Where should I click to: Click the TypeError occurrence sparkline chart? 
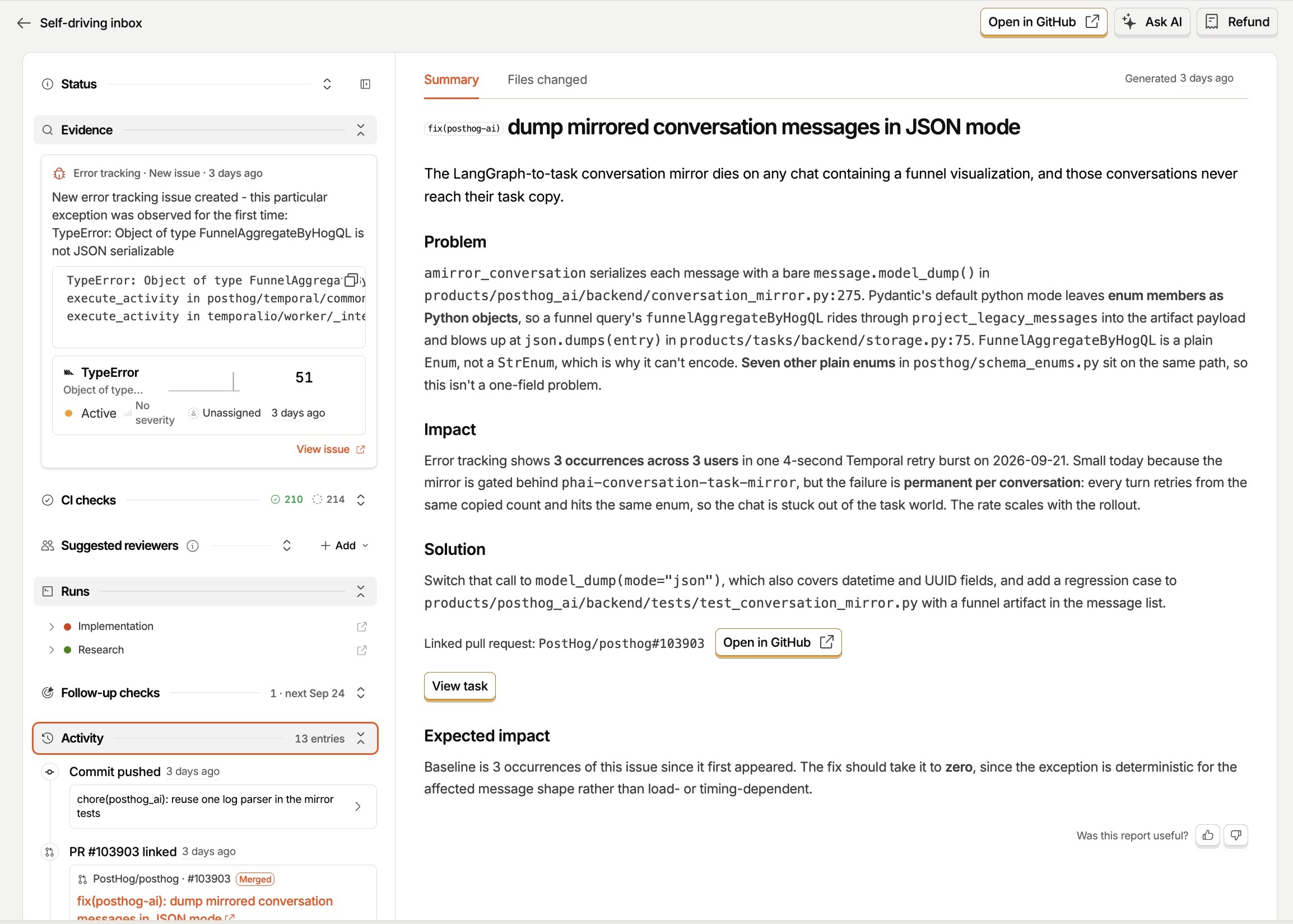coord(204,381)
